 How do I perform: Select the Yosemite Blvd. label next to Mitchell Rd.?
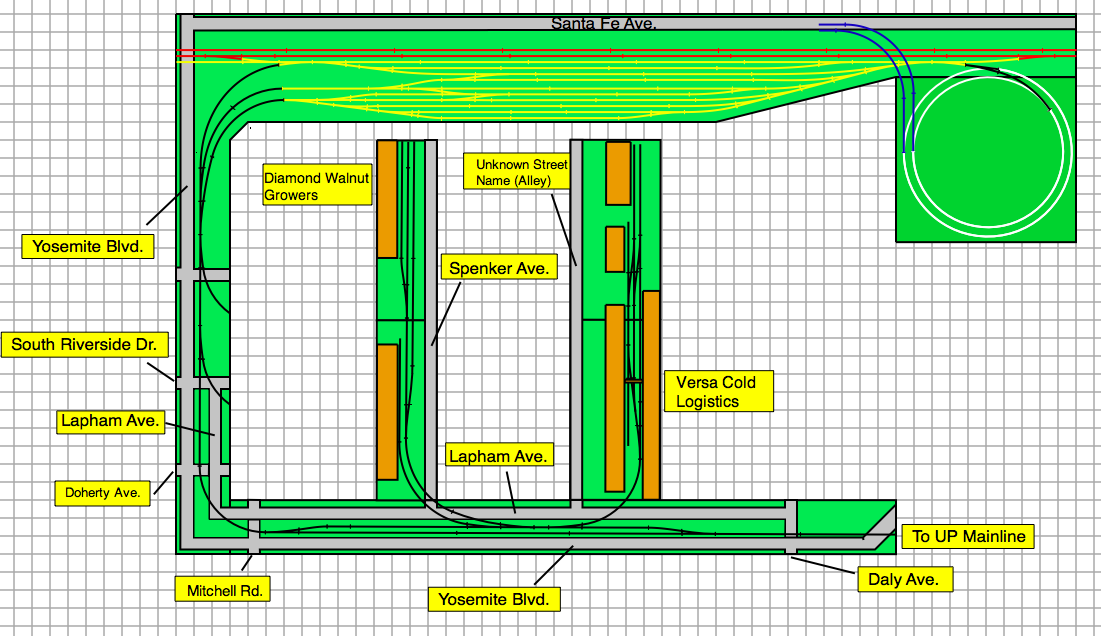(x=494, y=599)
